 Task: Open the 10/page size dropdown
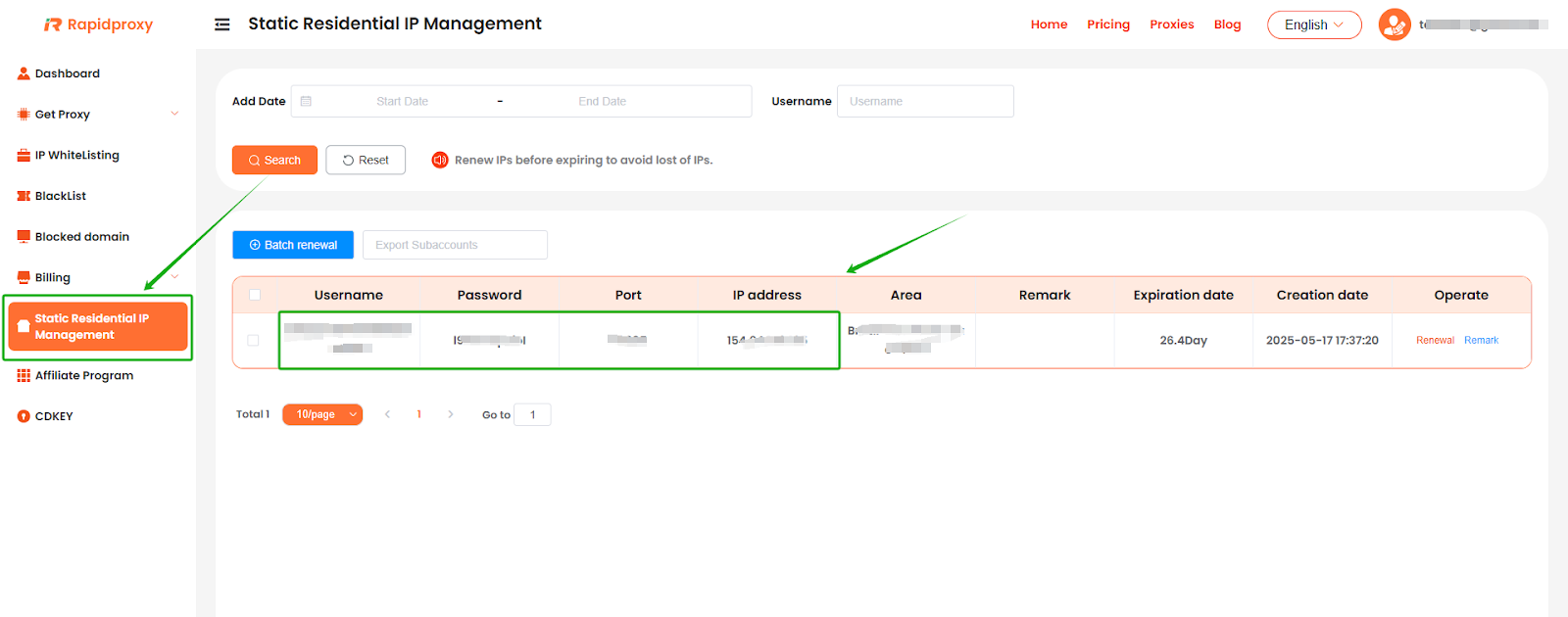point(322,414)
